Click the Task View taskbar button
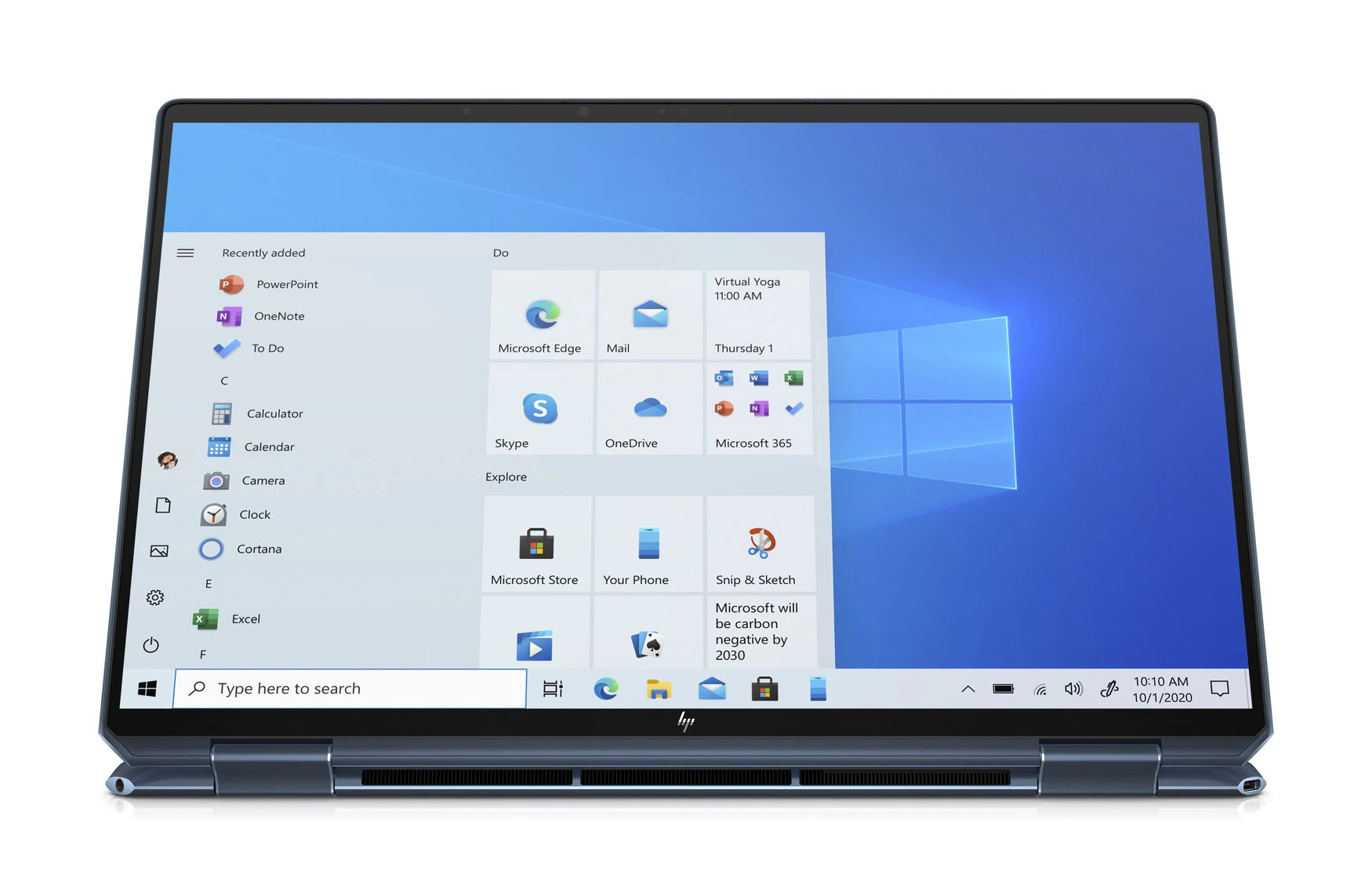 point(553,689)
